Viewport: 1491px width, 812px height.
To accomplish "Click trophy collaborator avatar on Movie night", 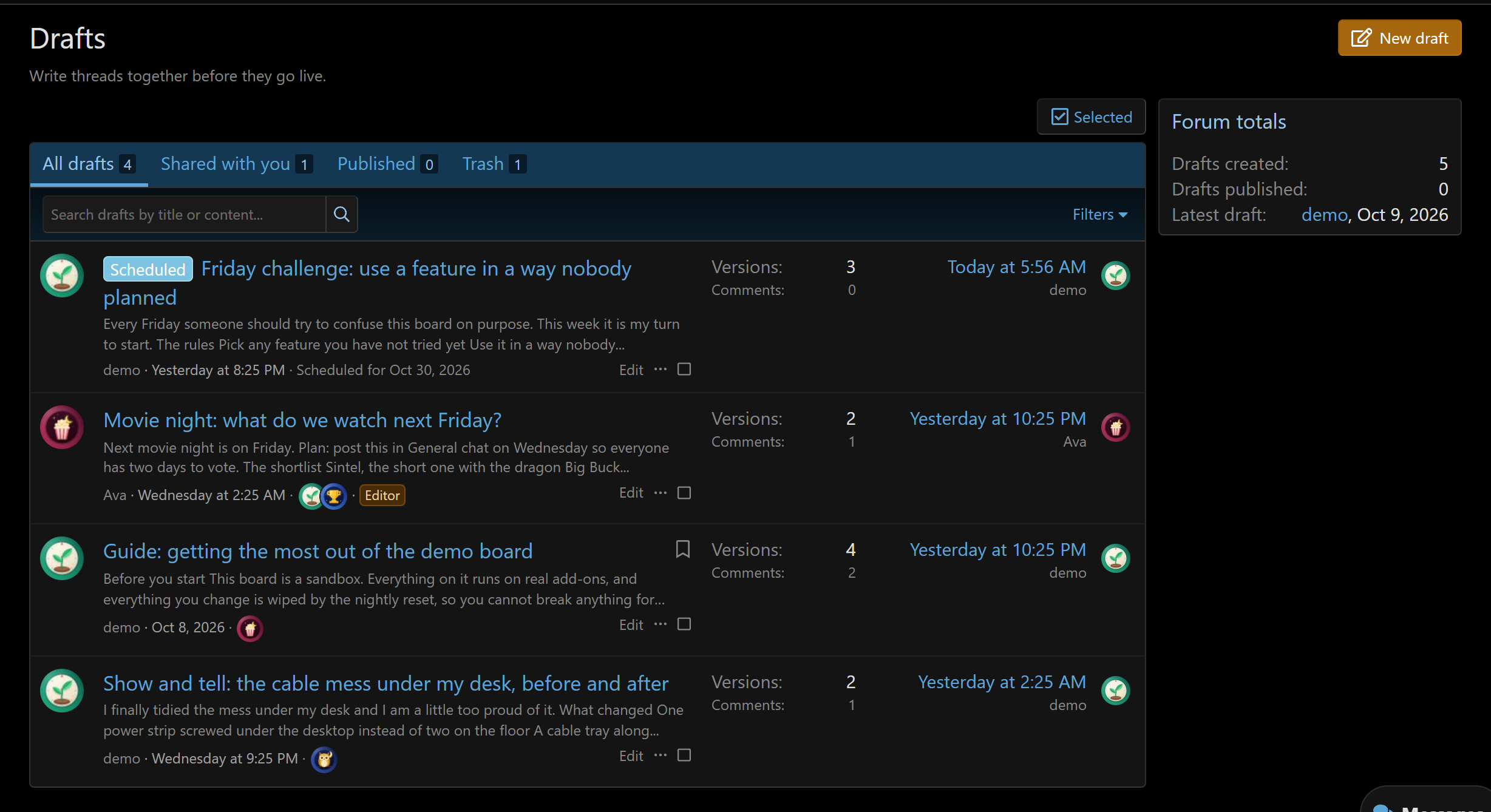I will [x=334, y=496].
